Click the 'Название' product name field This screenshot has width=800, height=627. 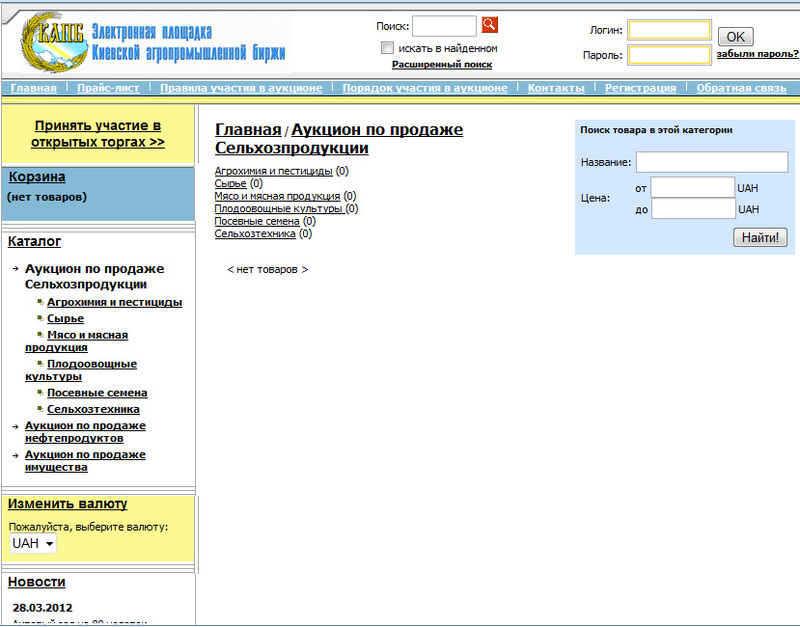click(711, 162)
